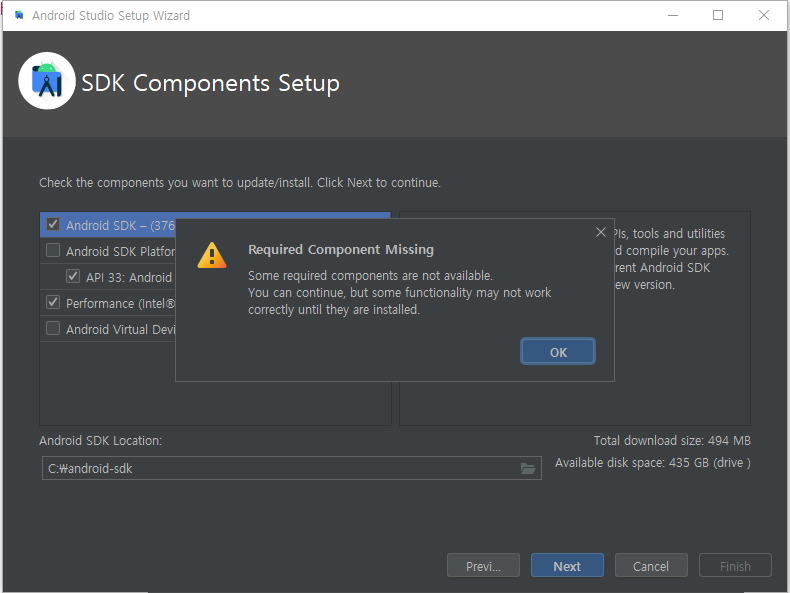The image size is (790, 593).
Task: Click the Android Studio title bar icon
Action: [19, 16]
